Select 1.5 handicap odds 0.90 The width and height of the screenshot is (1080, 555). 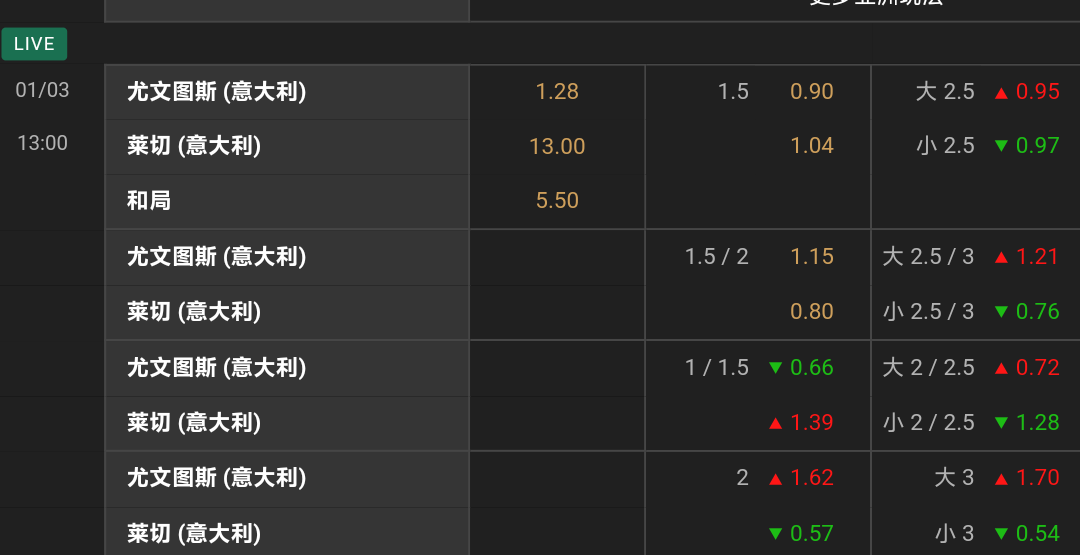pos(811,92)
